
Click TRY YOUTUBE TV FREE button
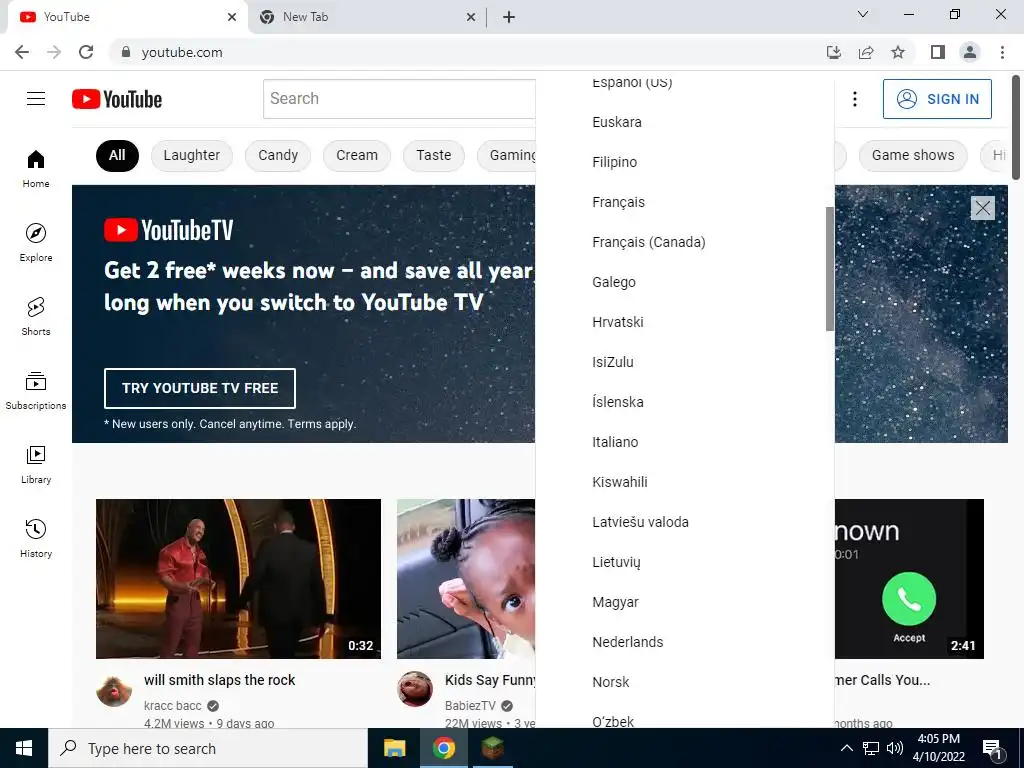[200, 388]
